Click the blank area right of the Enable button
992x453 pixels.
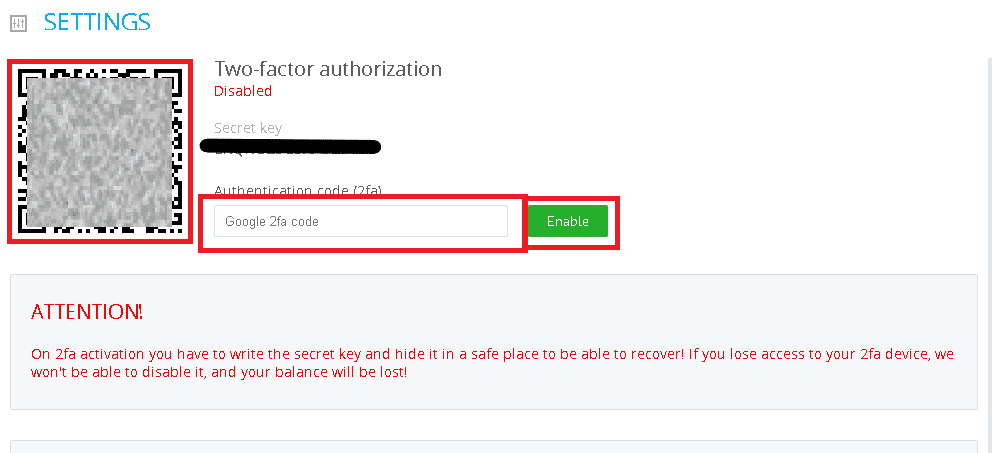tap(791, 221)
